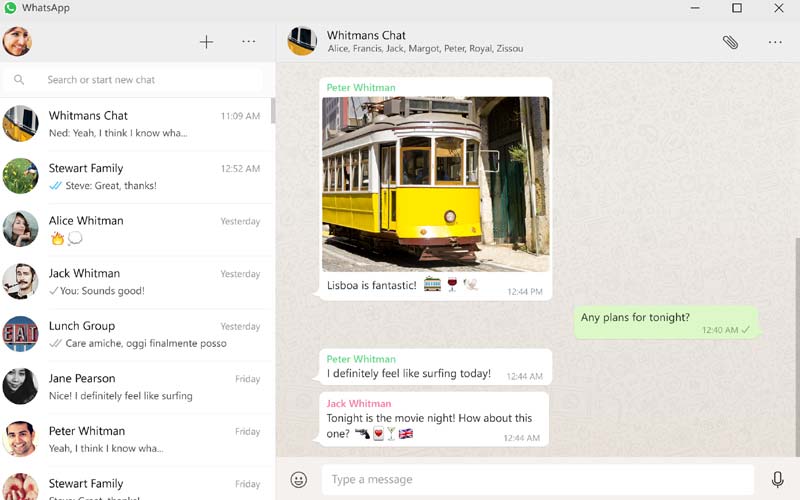This screenshot has height=500, width=800.
Task: Click the search magnifier icon
Action: click(x=19, y=80)
